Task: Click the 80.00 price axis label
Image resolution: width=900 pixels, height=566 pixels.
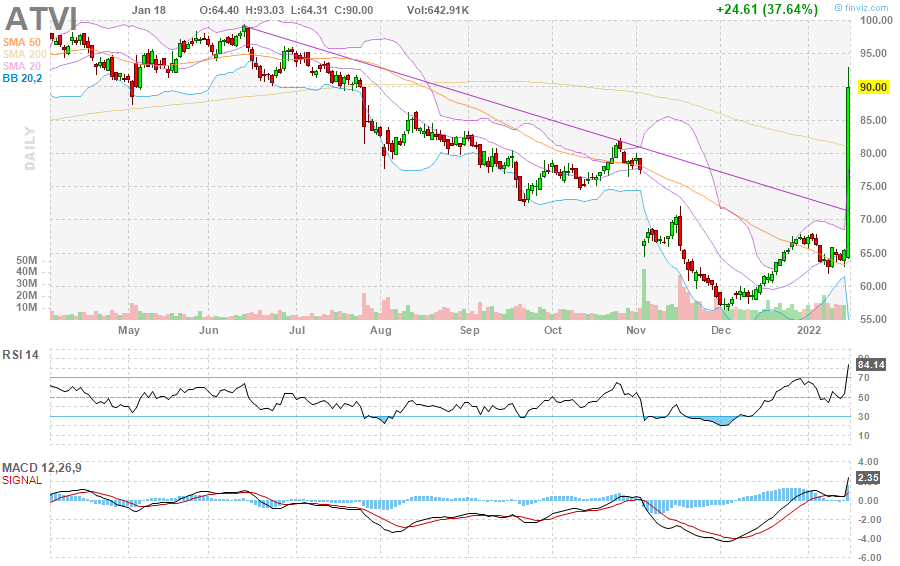Action: [873, 154]
